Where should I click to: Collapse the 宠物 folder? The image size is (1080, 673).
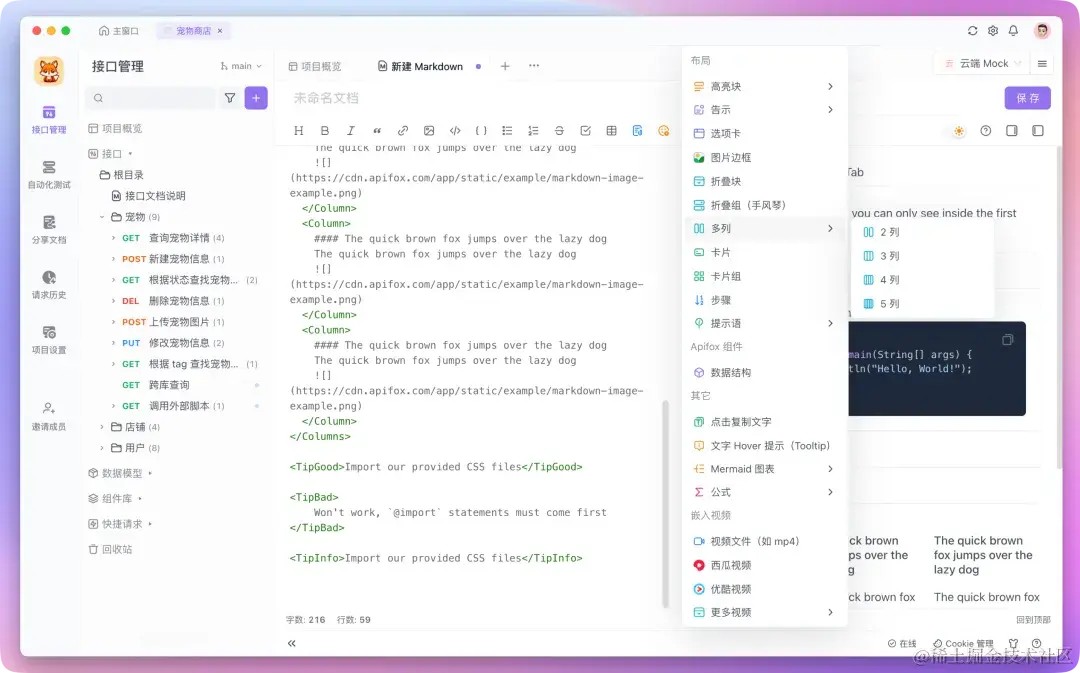point(102,217)
